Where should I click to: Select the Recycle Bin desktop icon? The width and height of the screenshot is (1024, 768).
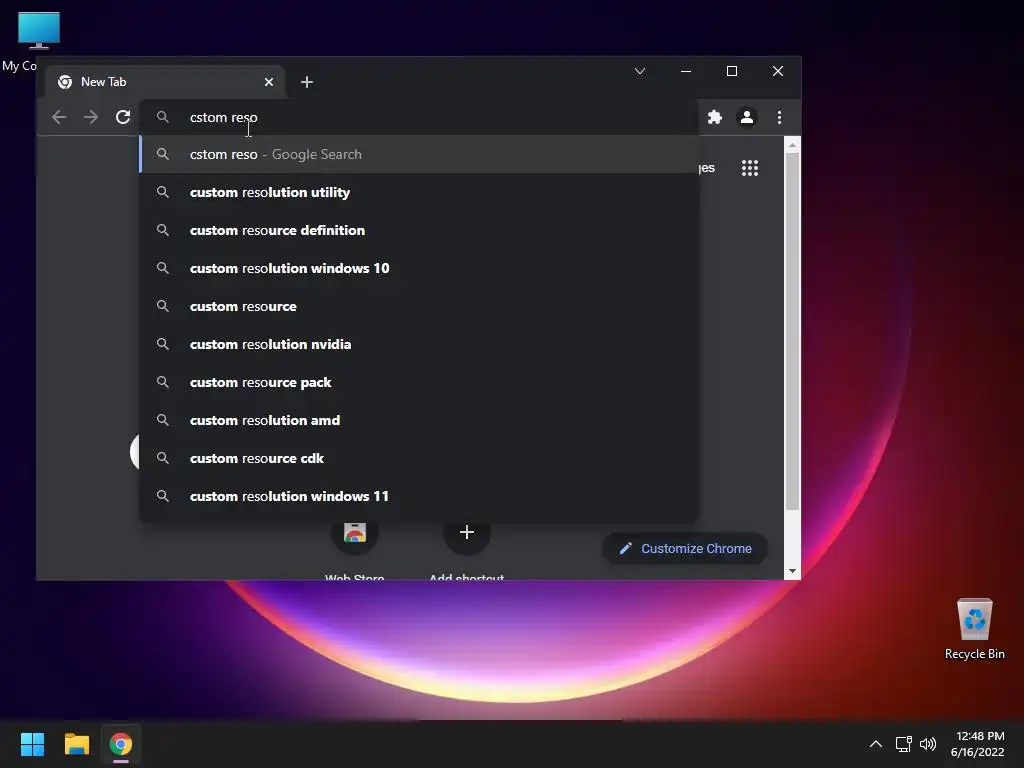974,629
